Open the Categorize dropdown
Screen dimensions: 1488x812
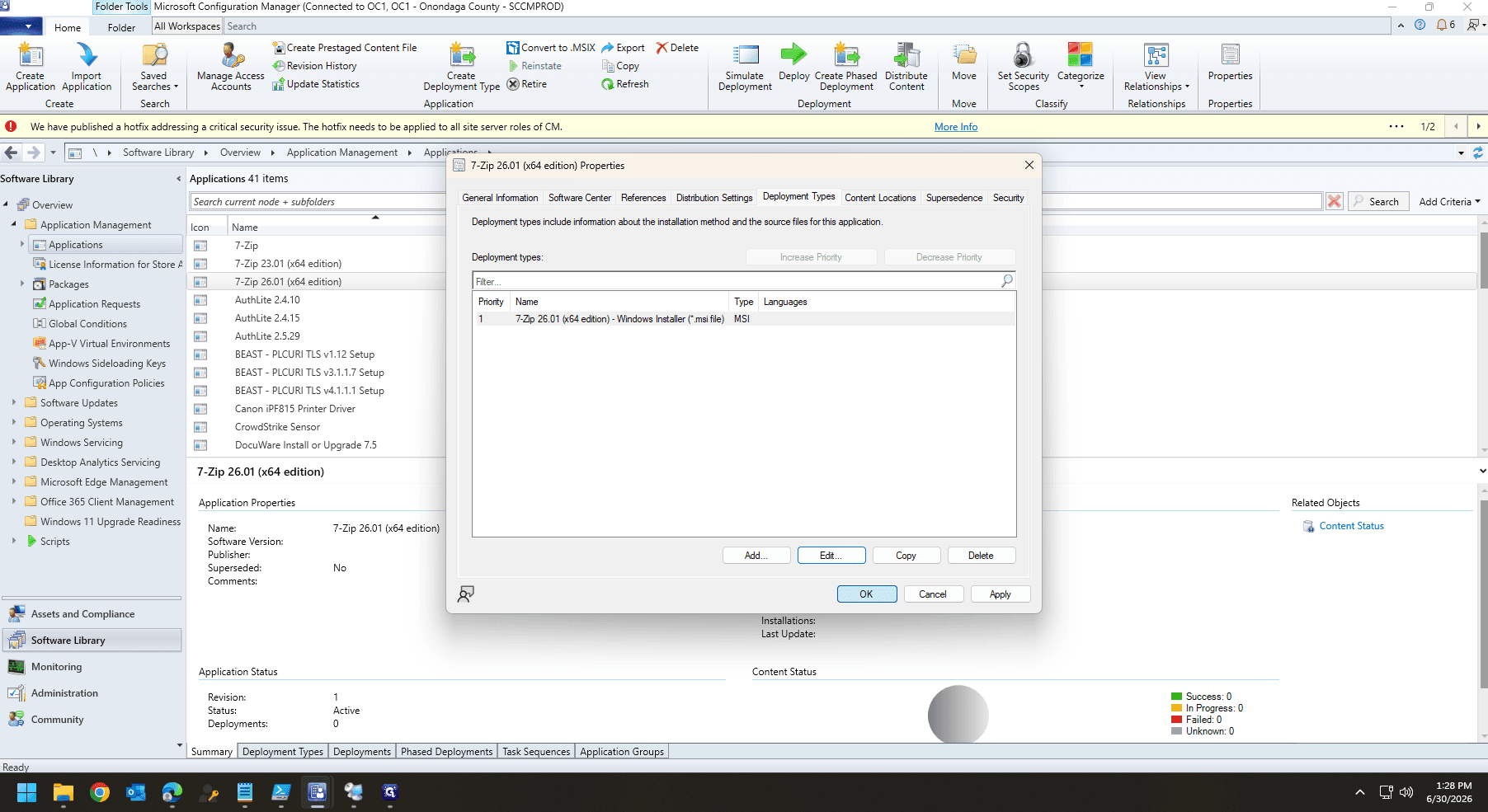[1081, 67]
